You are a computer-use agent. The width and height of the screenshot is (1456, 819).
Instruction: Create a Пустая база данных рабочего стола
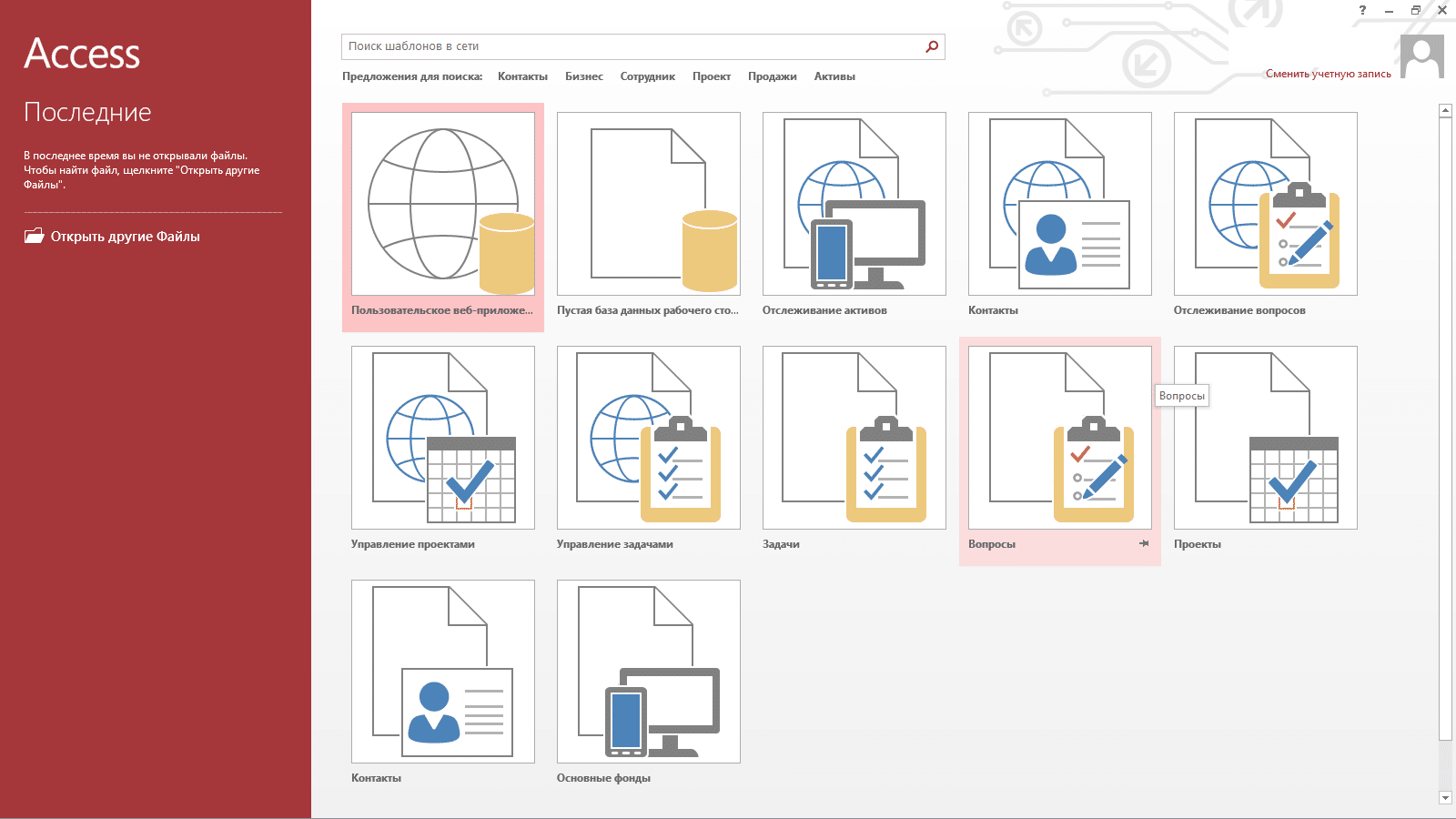649,217
